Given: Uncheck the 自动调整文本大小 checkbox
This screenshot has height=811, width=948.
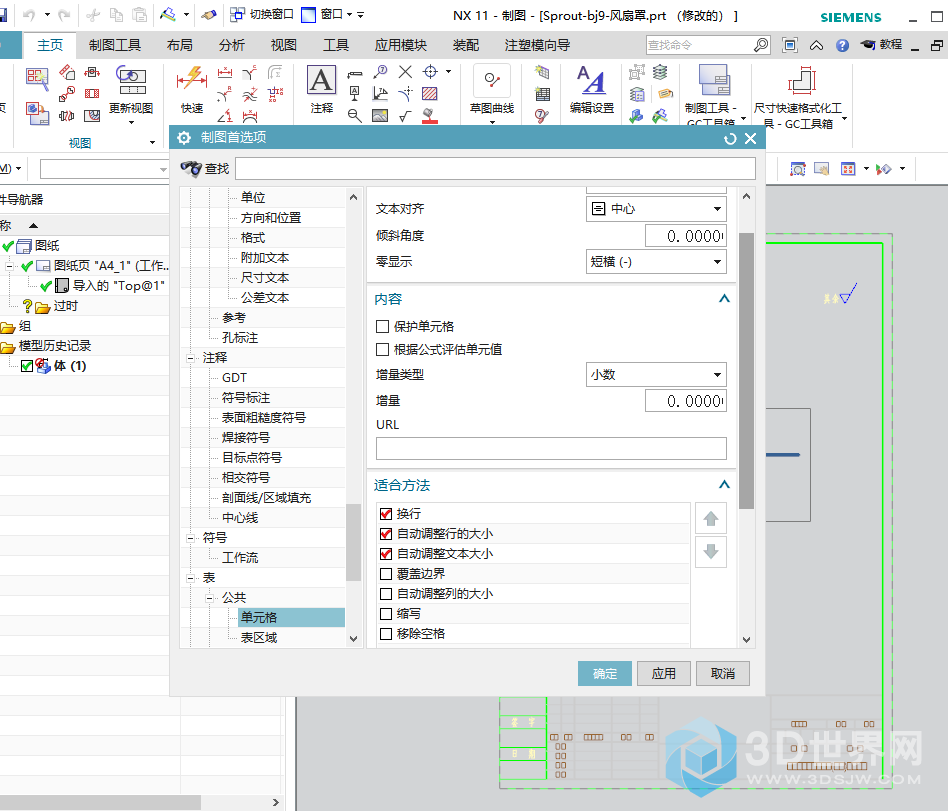Looking at the screenshot, I should tap(386, 554).
